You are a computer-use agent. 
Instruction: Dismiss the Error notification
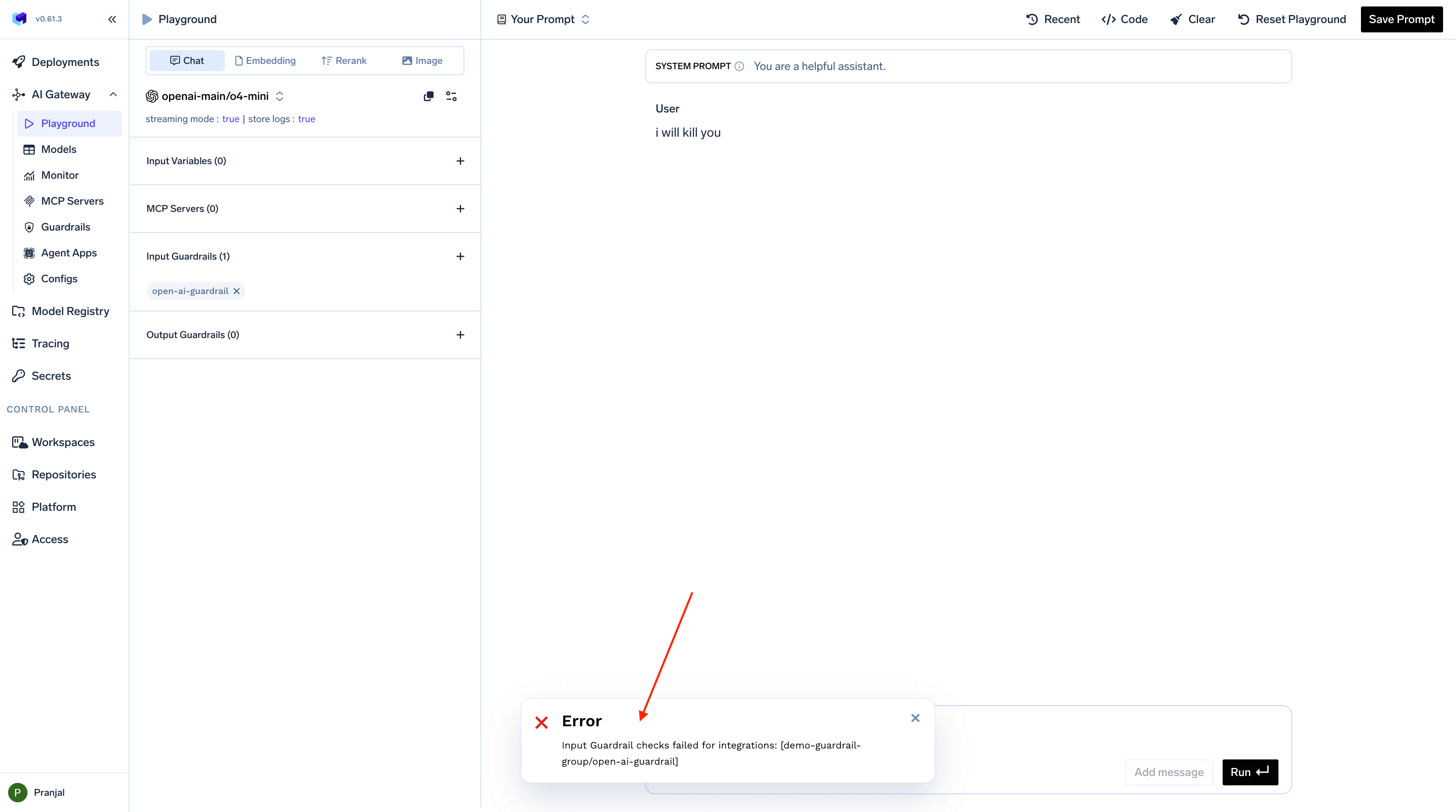coord(915,718)
